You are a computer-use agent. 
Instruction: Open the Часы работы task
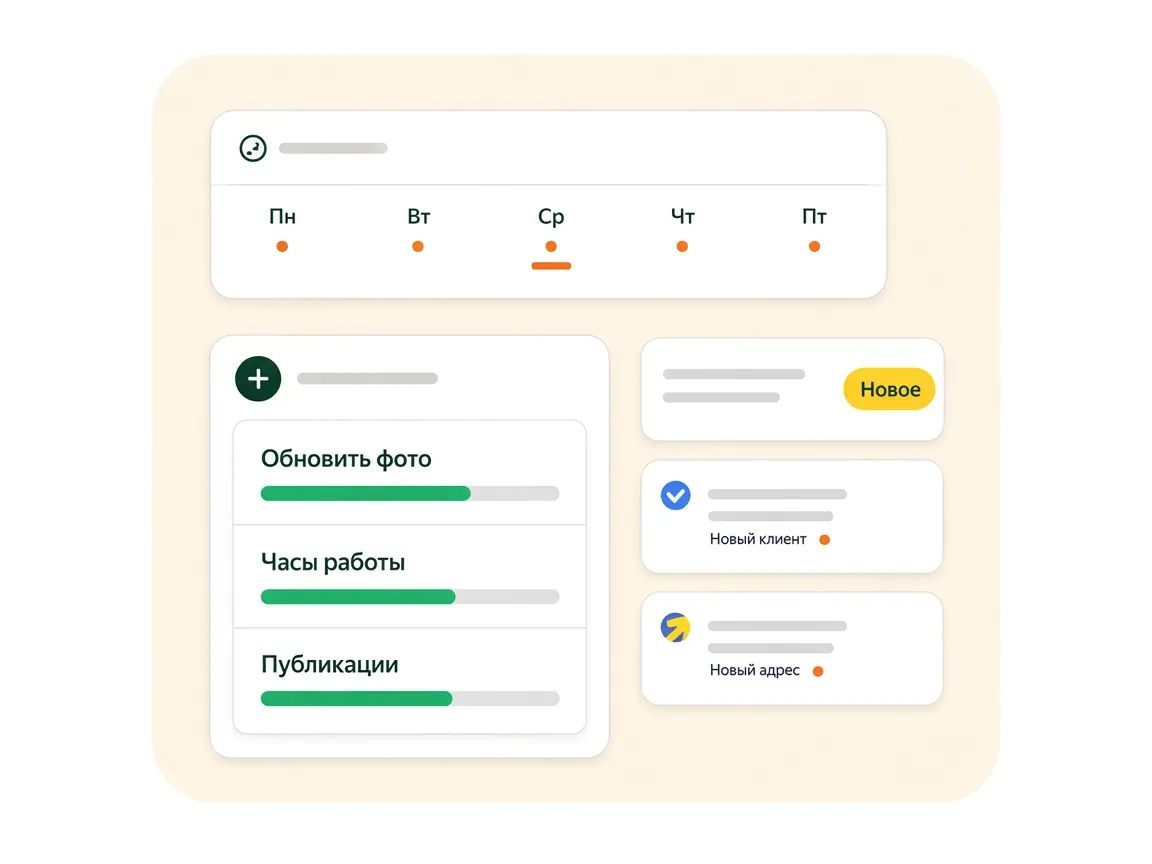point(409,576)
